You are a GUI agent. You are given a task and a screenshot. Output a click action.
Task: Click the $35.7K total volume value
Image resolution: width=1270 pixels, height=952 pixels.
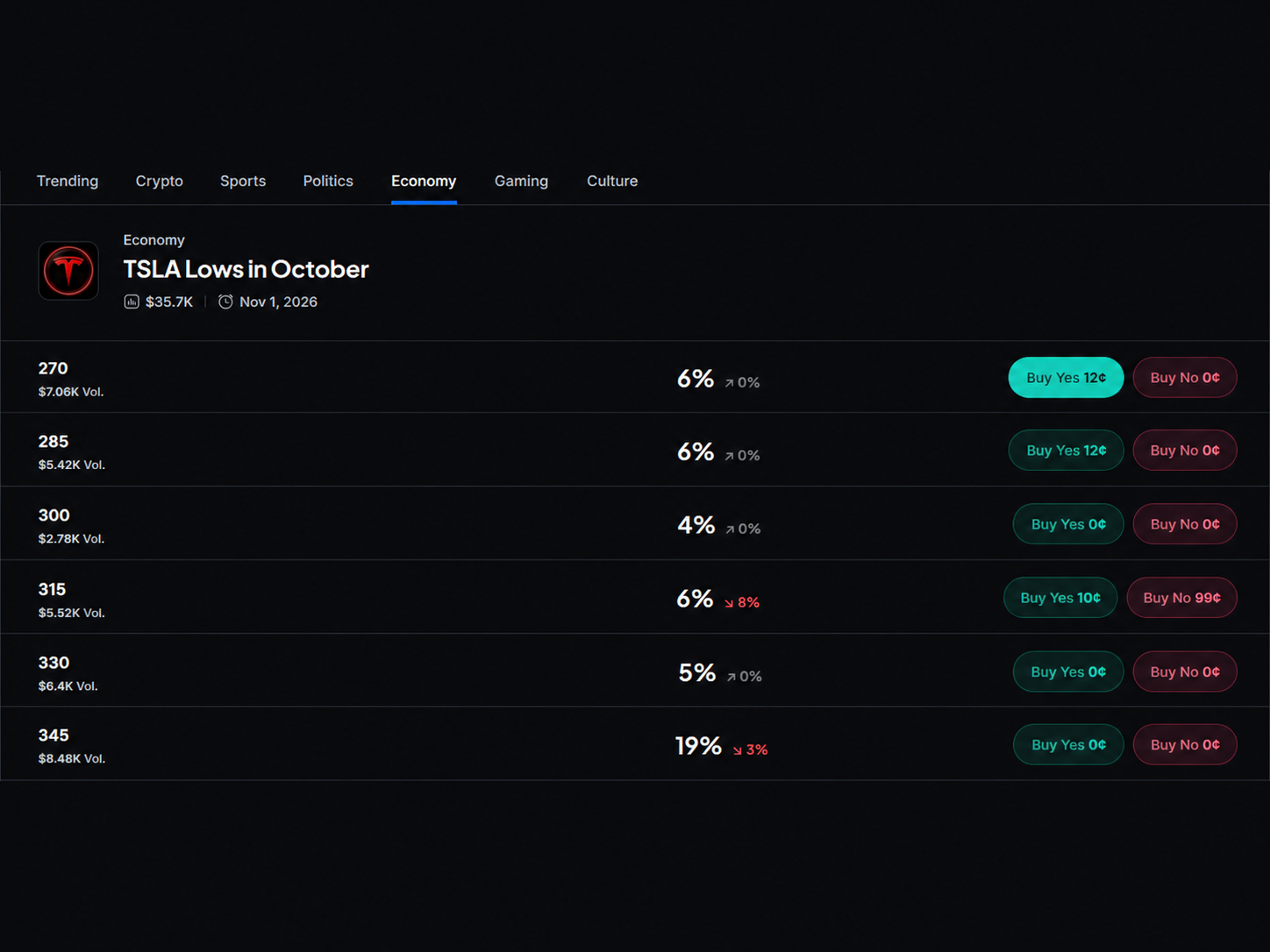(x=169, y=302)
